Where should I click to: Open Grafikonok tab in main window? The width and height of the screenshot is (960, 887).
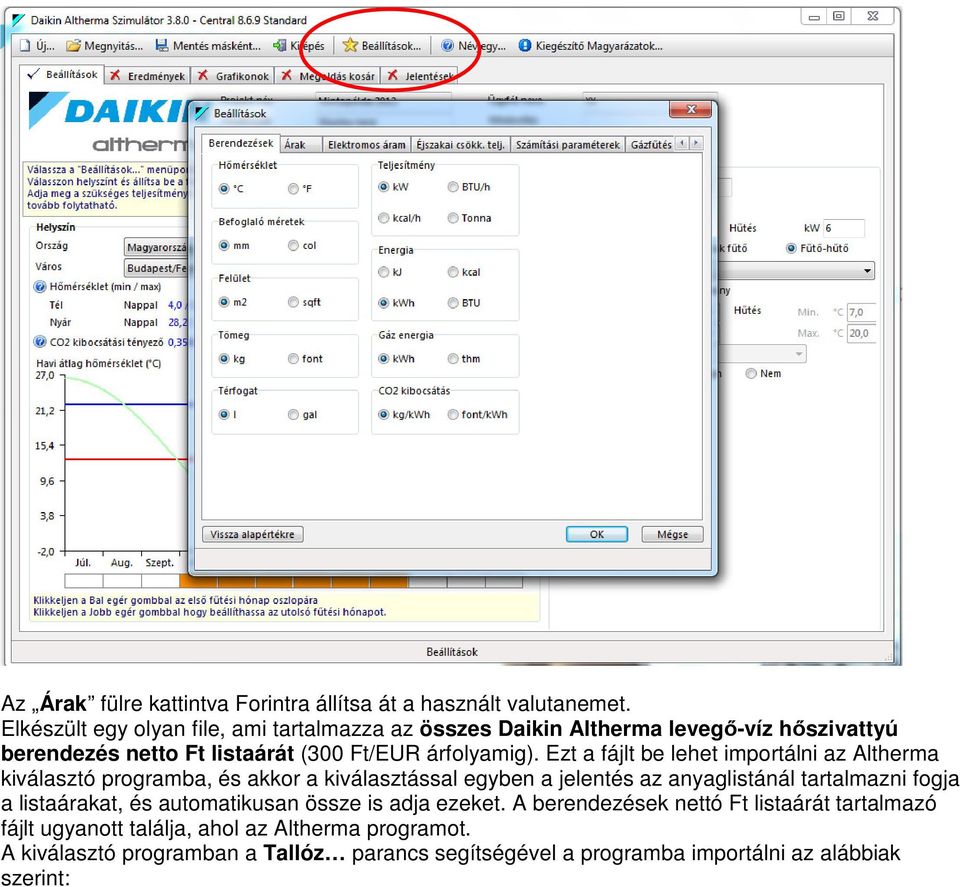(x=233, y=76)
